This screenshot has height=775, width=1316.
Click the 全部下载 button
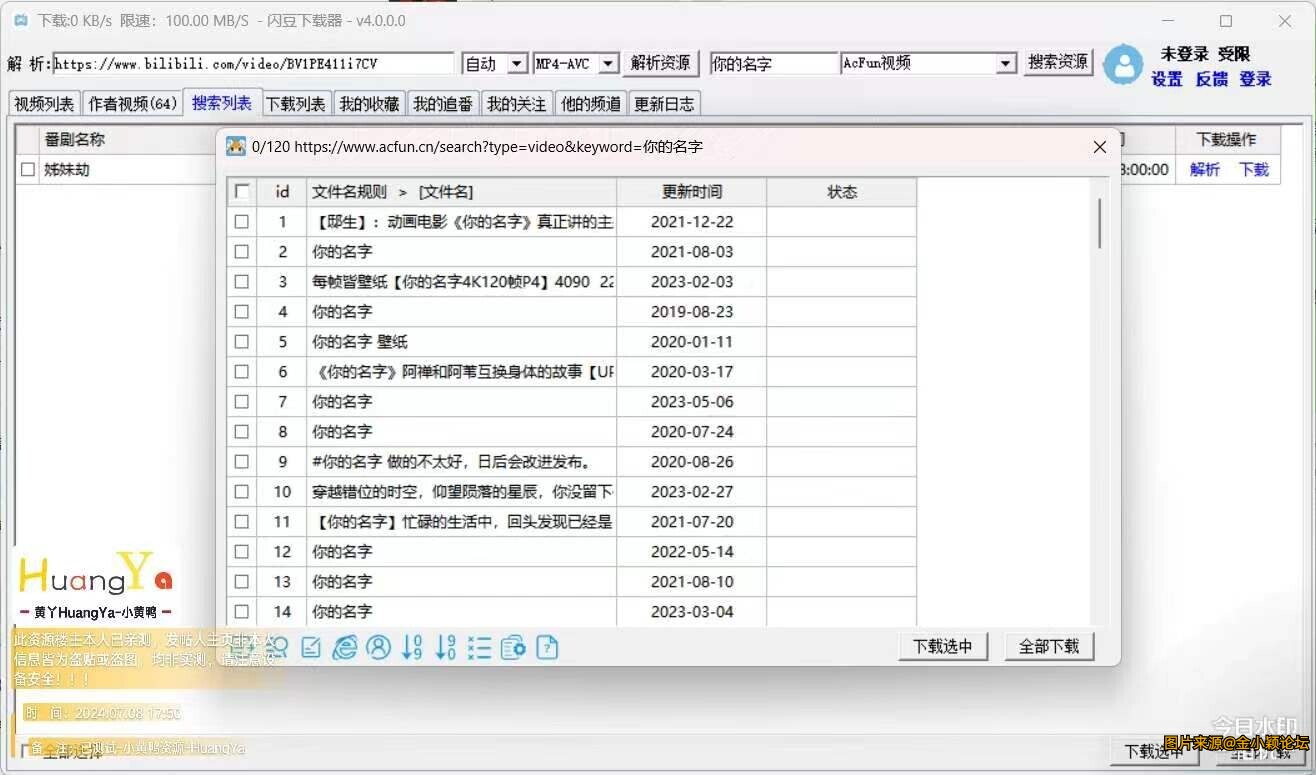[1049, 646]
